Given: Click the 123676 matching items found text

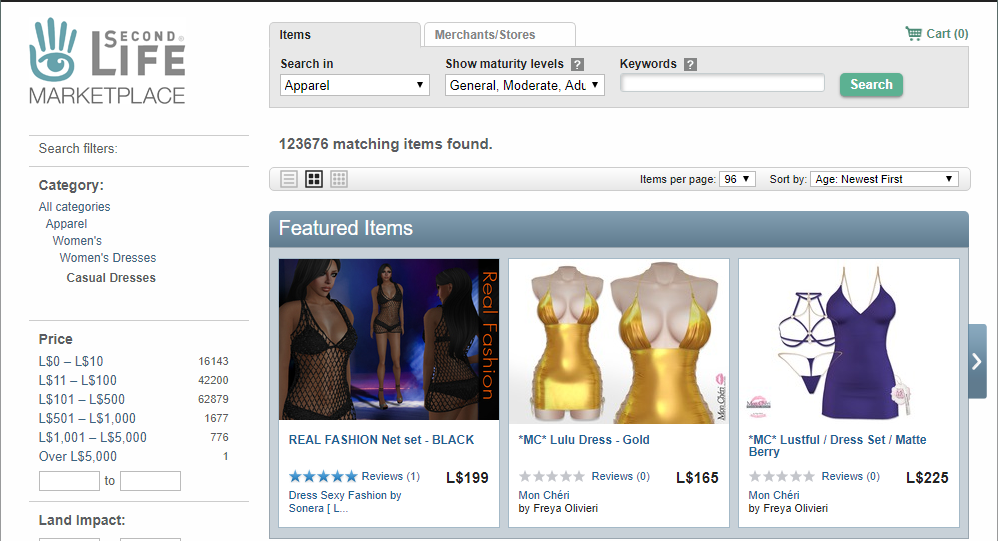Looking at the screenshot, I should point(386,144).
